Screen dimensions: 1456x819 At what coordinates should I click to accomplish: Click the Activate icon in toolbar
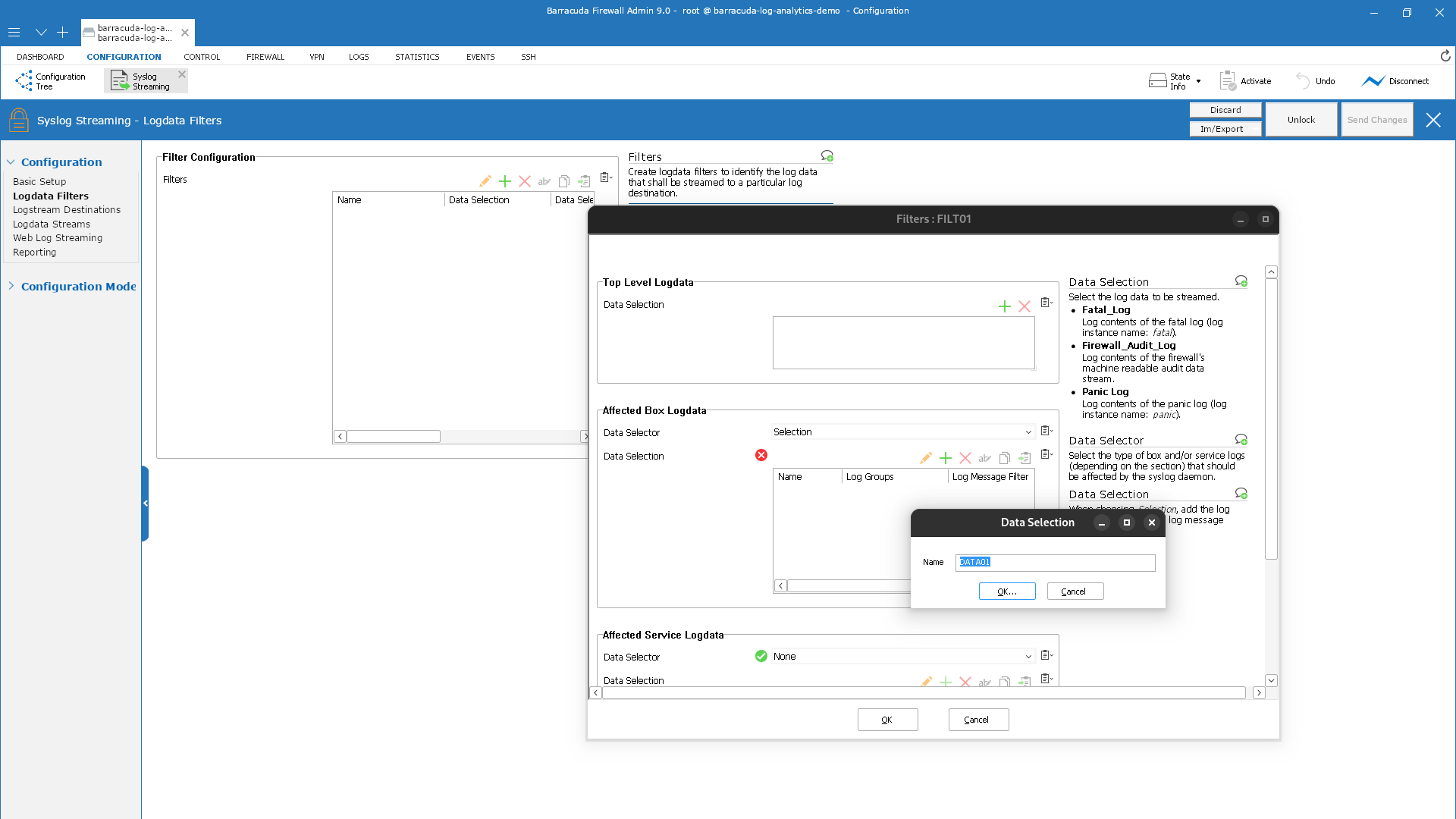coord(1228,81)
